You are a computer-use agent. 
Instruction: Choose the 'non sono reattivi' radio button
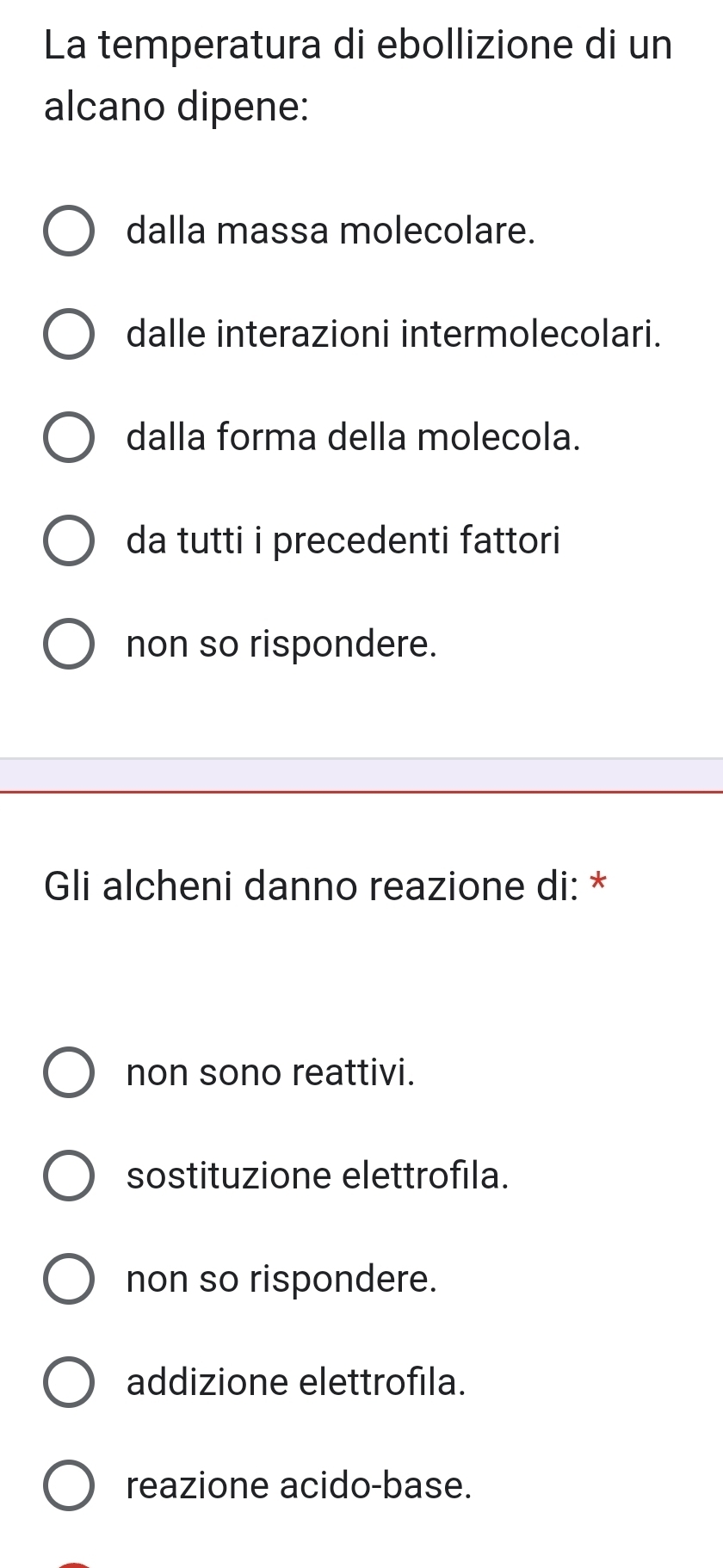pyautogui.click(x=68, y=1072)
